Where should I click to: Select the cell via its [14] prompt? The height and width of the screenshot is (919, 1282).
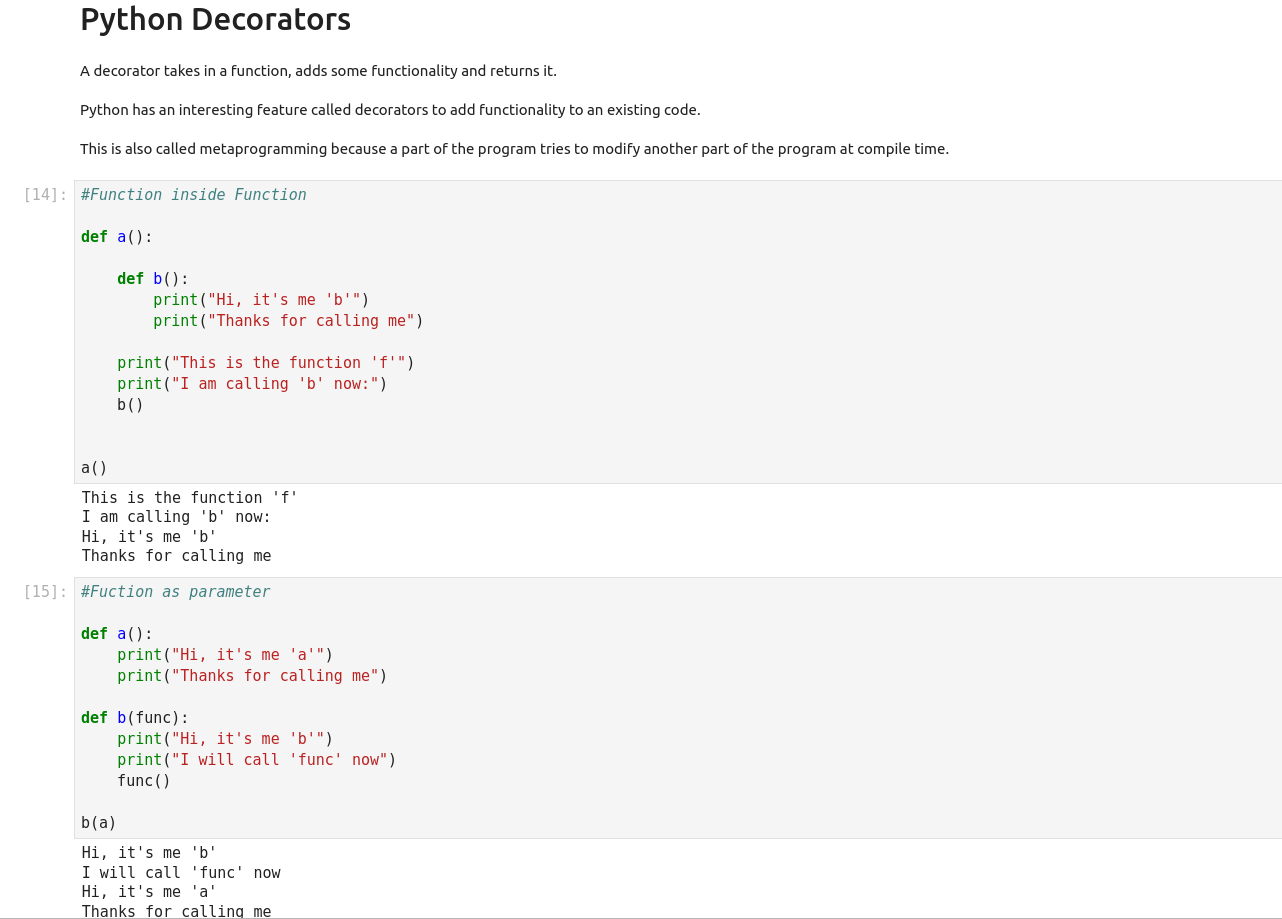pyautogui.click(x=45, y=195)
